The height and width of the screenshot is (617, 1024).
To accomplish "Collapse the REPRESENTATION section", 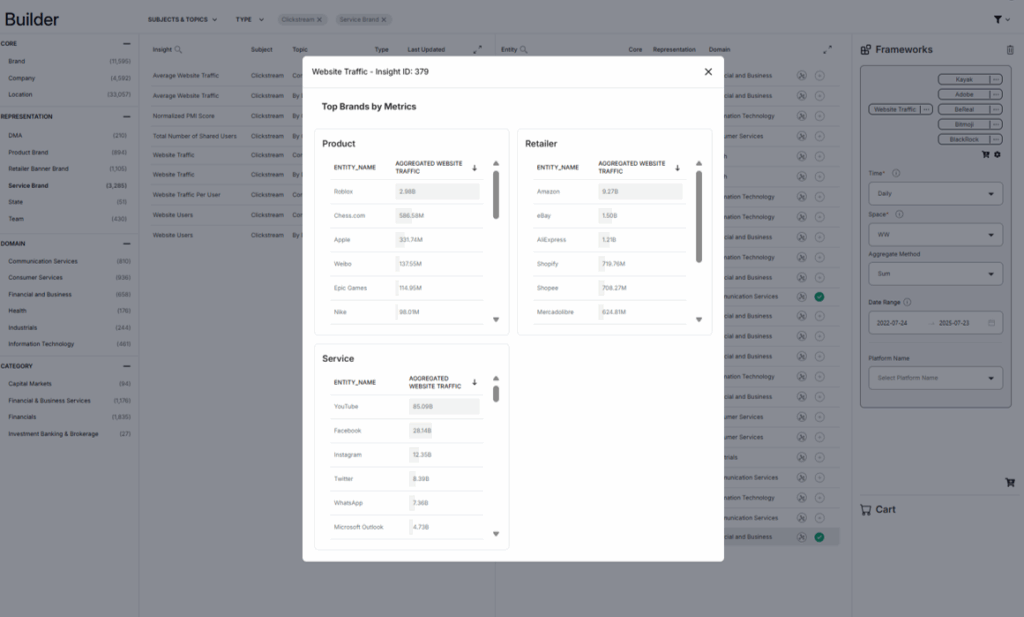I will tap(127, 116).
